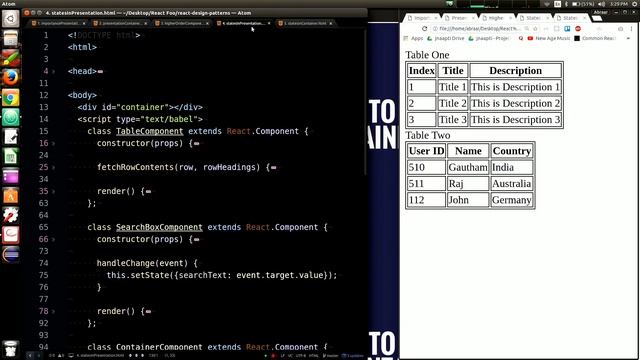640x360 pixels.
Task: Open the jnaapti Drive bookmark
Action: (445, 38)
